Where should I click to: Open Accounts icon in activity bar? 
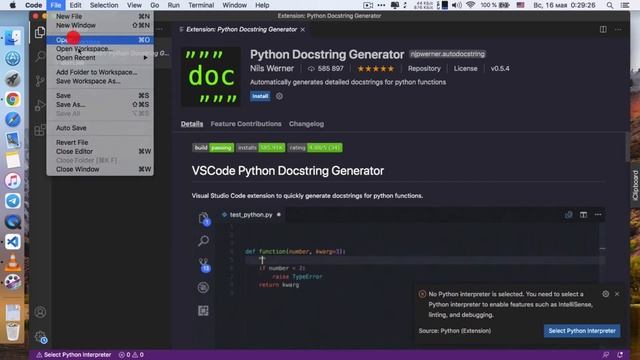[40, 312]
